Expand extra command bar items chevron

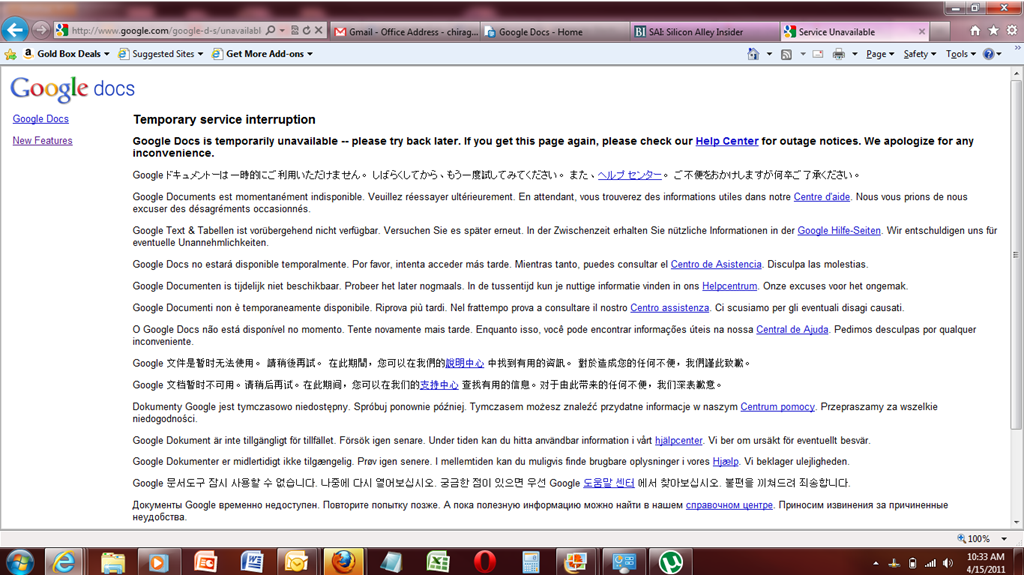tap(1017, 47)
